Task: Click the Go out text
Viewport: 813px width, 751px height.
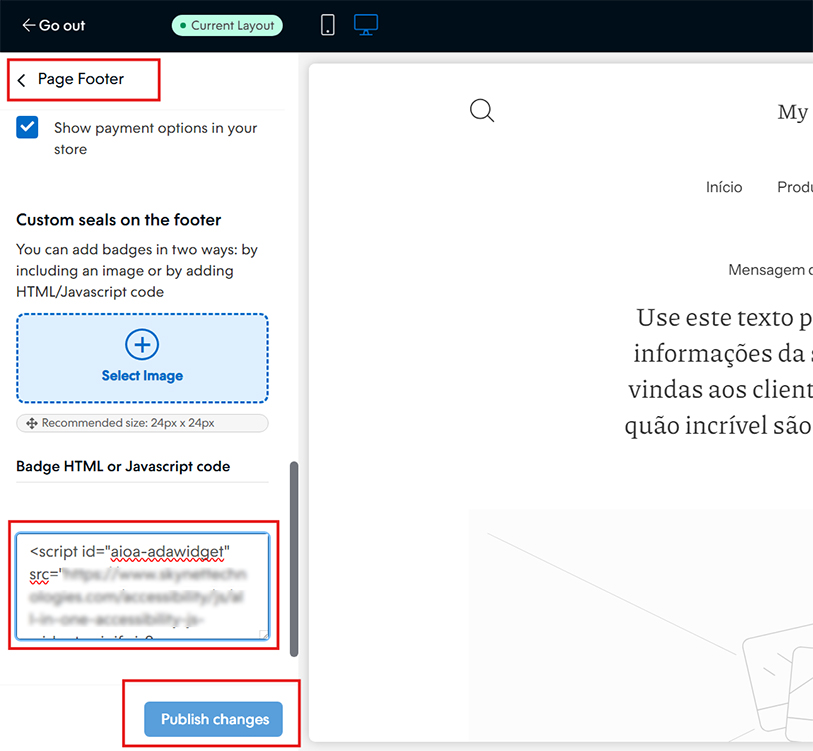Action: click(x=62, y=25)
